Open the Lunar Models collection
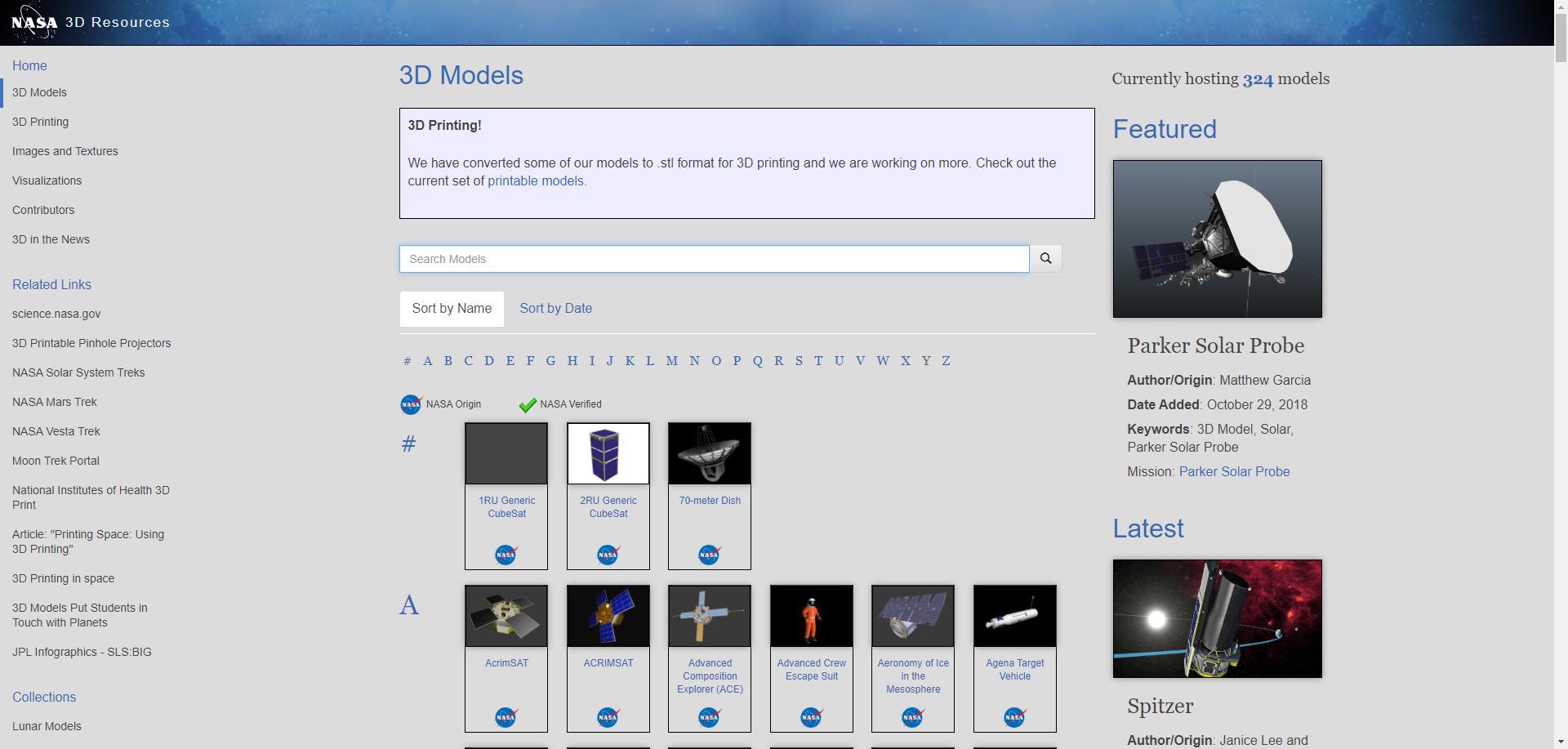Image resolution: width=1568 pixels, height=749 pixels. point(47,726)
